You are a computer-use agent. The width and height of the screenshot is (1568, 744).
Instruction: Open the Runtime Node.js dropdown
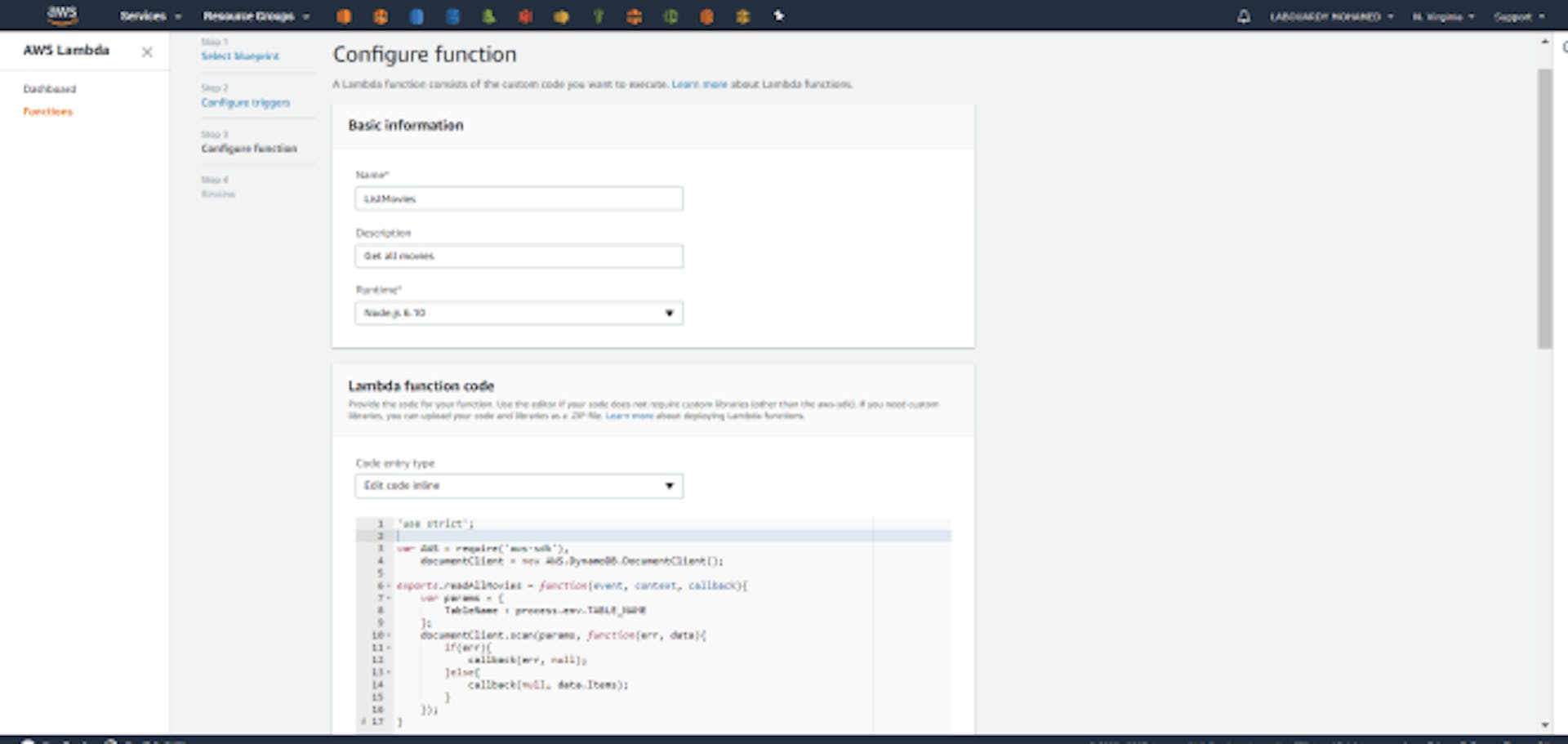519,313
